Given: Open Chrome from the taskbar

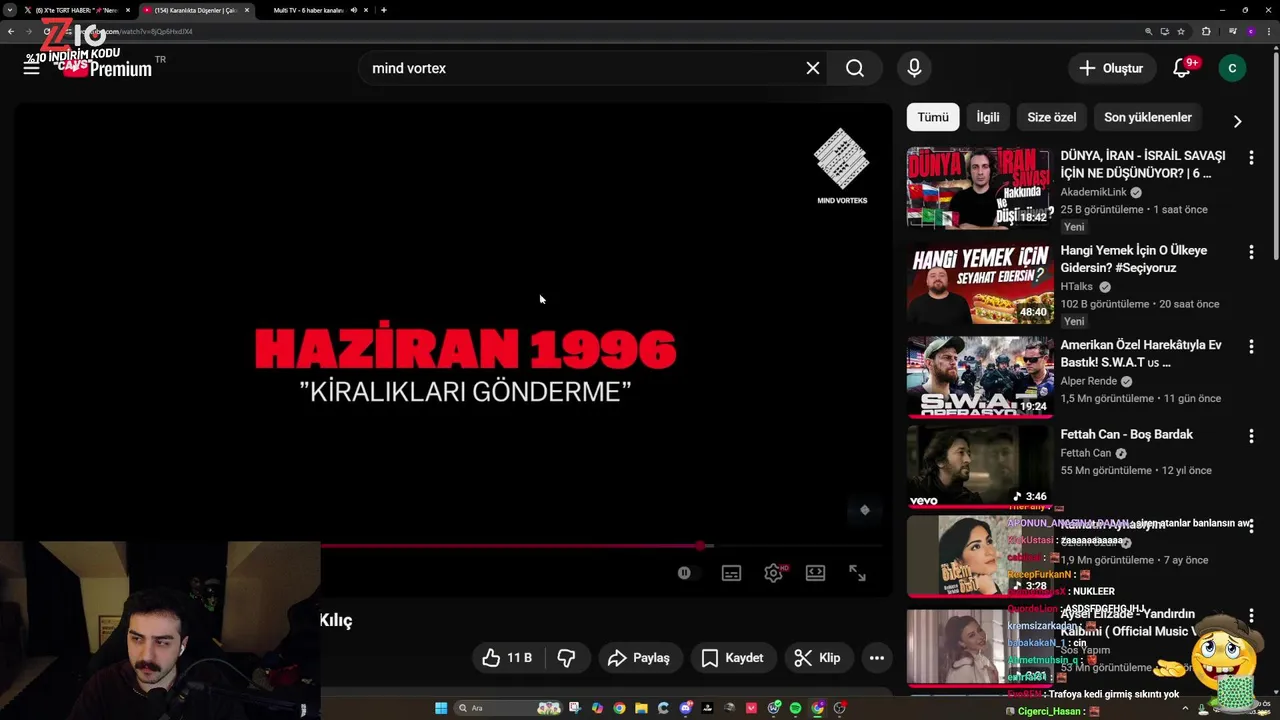Looking at the screenshot, I should 619,708.
